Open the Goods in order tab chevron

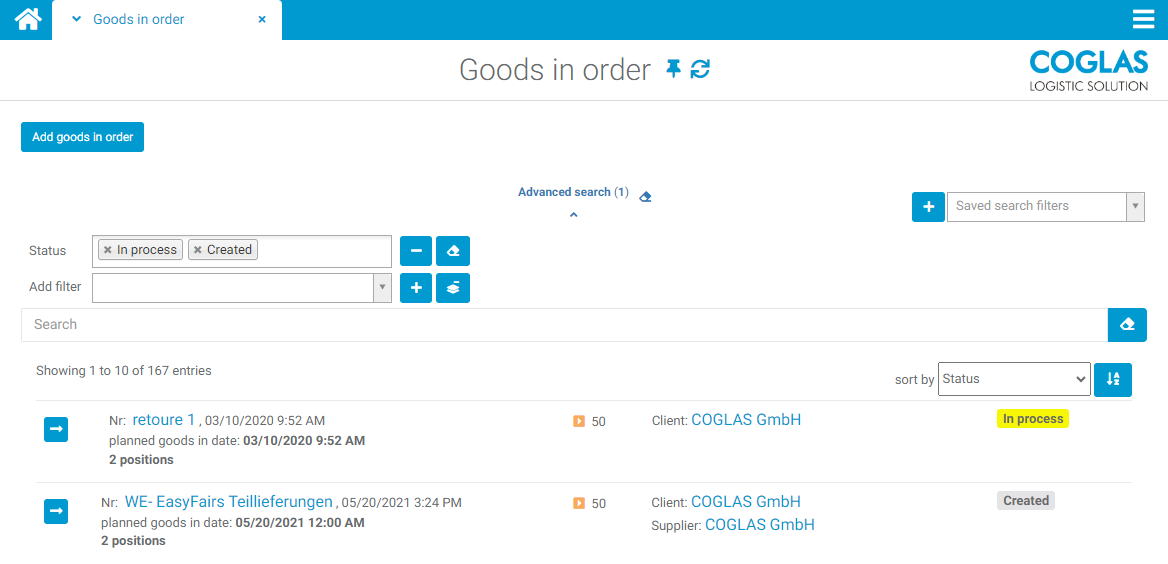click(76, 19)
